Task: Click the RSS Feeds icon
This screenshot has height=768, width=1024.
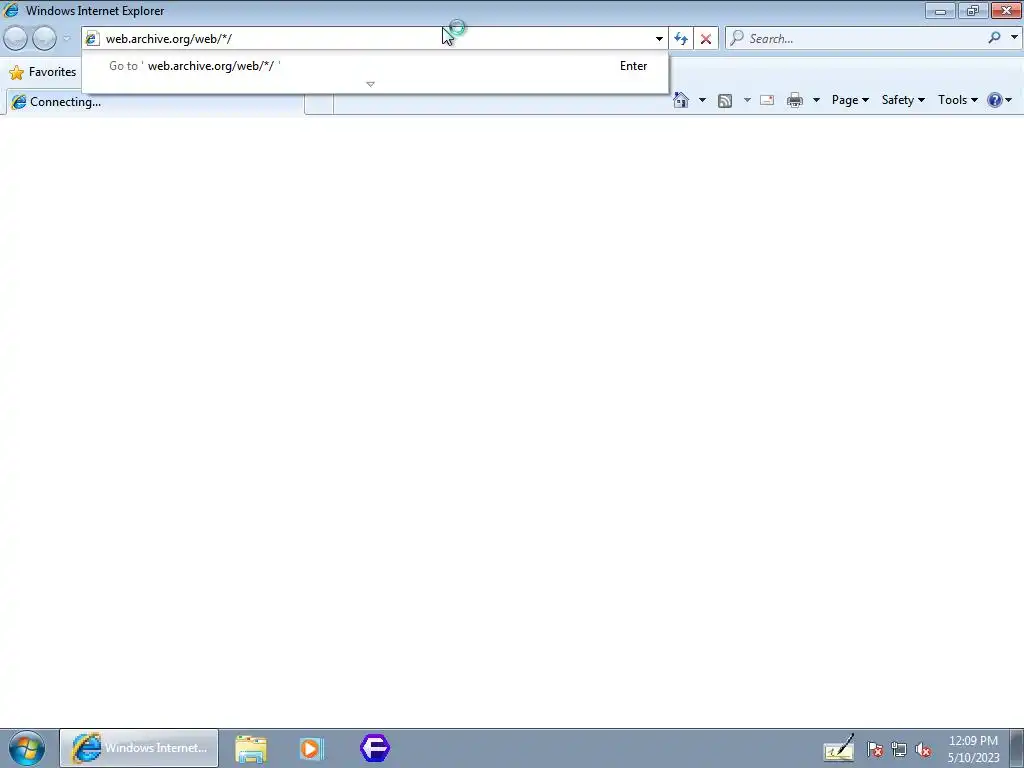Action: pyautogui.click(x=725, y=101)
